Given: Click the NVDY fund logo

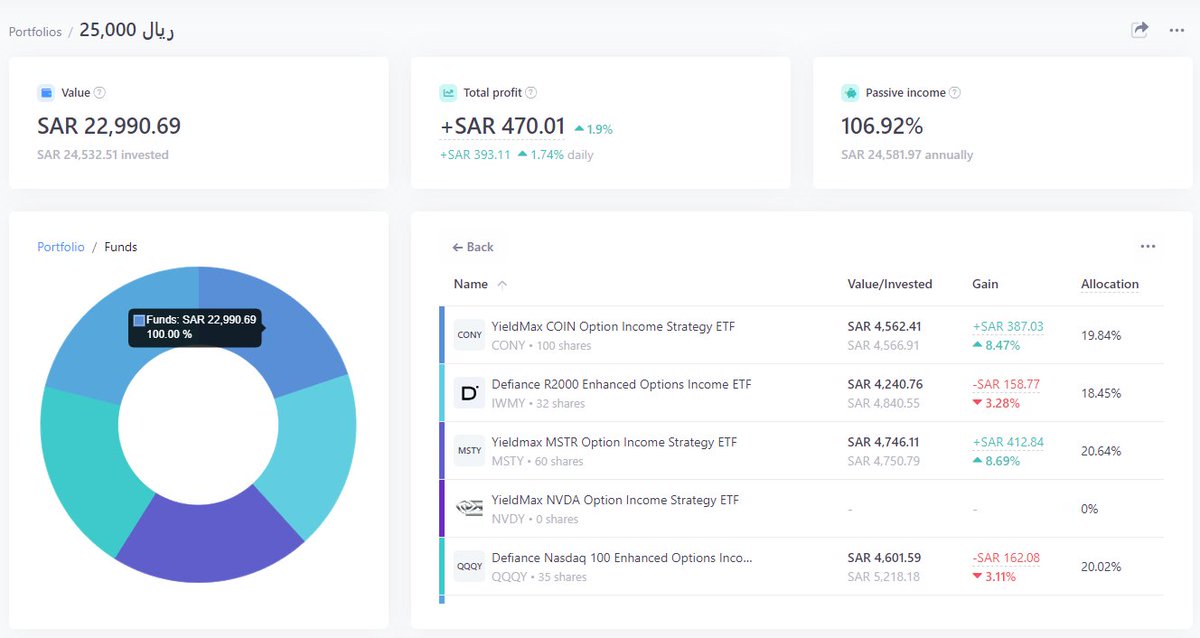Looking at the screenshot, I should coord(469,508).
